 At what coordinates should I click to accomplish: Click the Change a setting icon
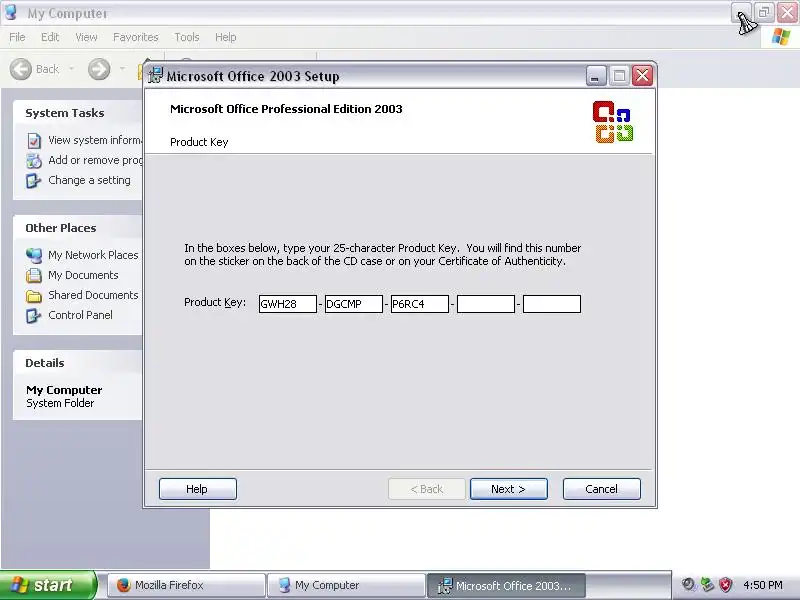point(33,181)
